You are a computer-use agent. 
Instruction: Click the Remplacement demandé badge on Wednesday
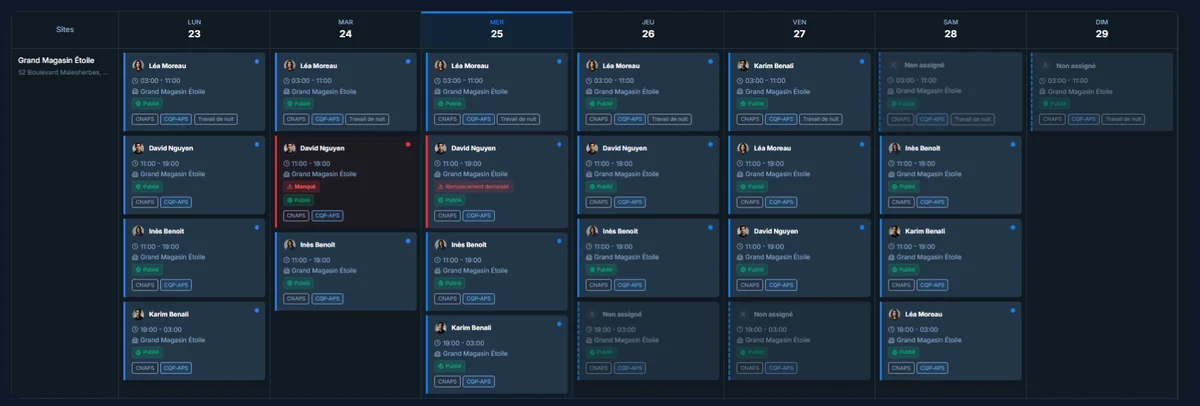coord(474,186)
